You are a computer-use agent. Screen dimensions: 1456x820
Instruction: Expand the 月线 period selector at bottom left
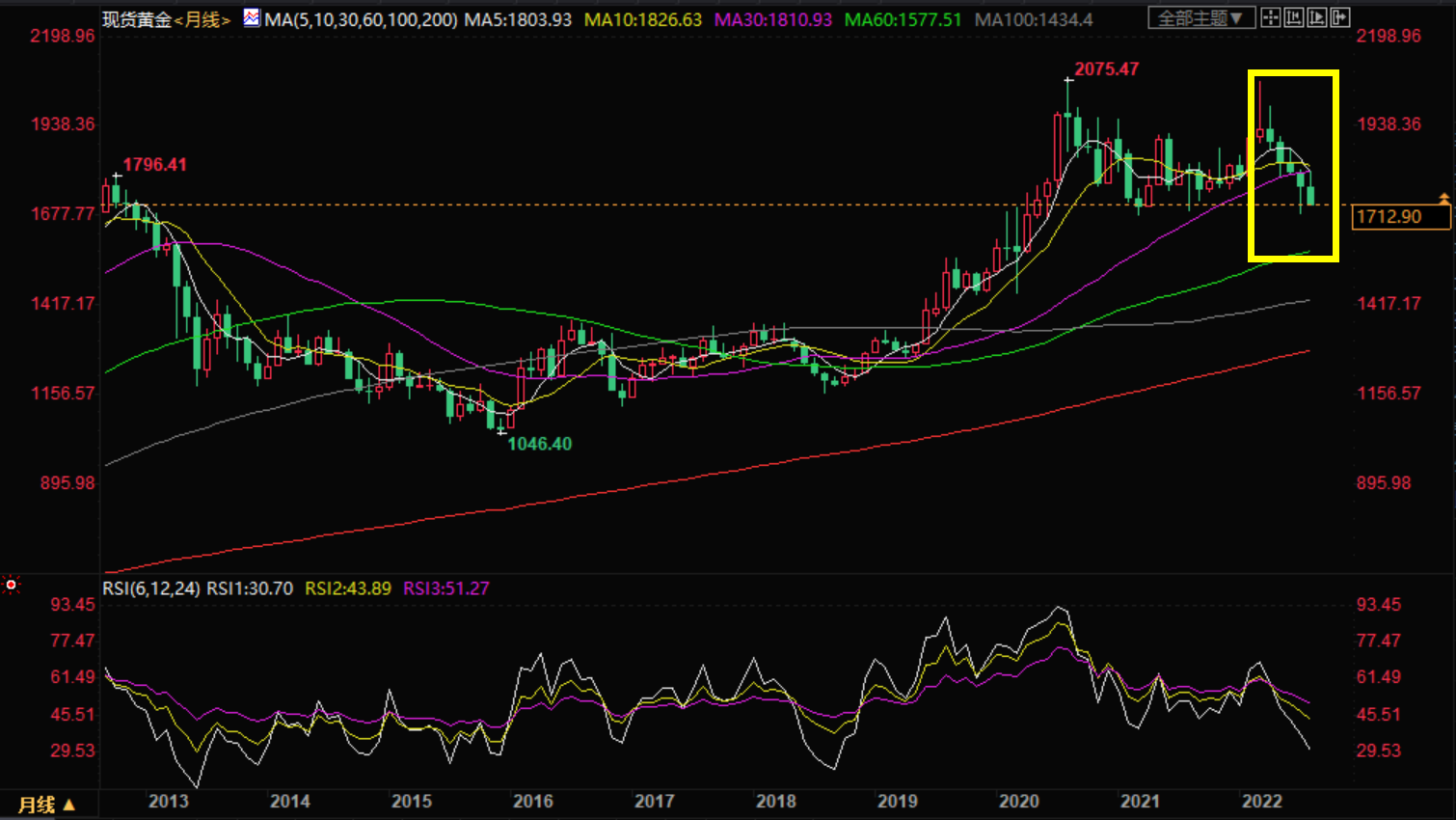coord(46,805)
